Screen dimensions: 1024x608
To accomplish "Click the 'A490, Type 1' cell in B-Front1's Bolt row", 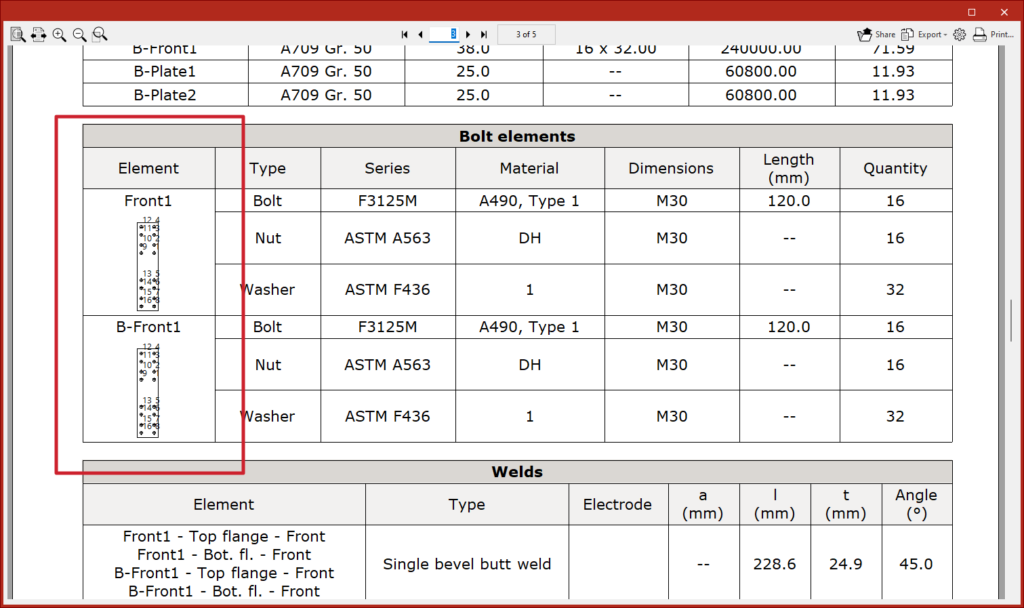I will coord(530,327).
